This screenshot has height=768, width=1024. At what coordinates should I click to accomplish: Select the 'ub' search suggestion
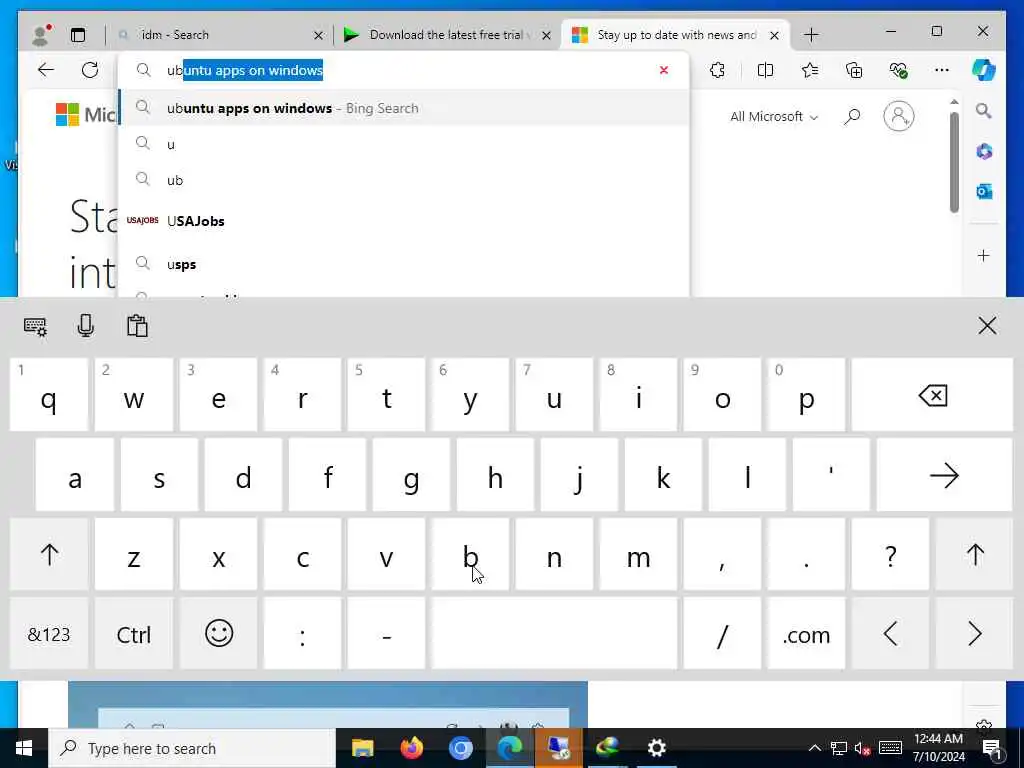click(404, 180)
